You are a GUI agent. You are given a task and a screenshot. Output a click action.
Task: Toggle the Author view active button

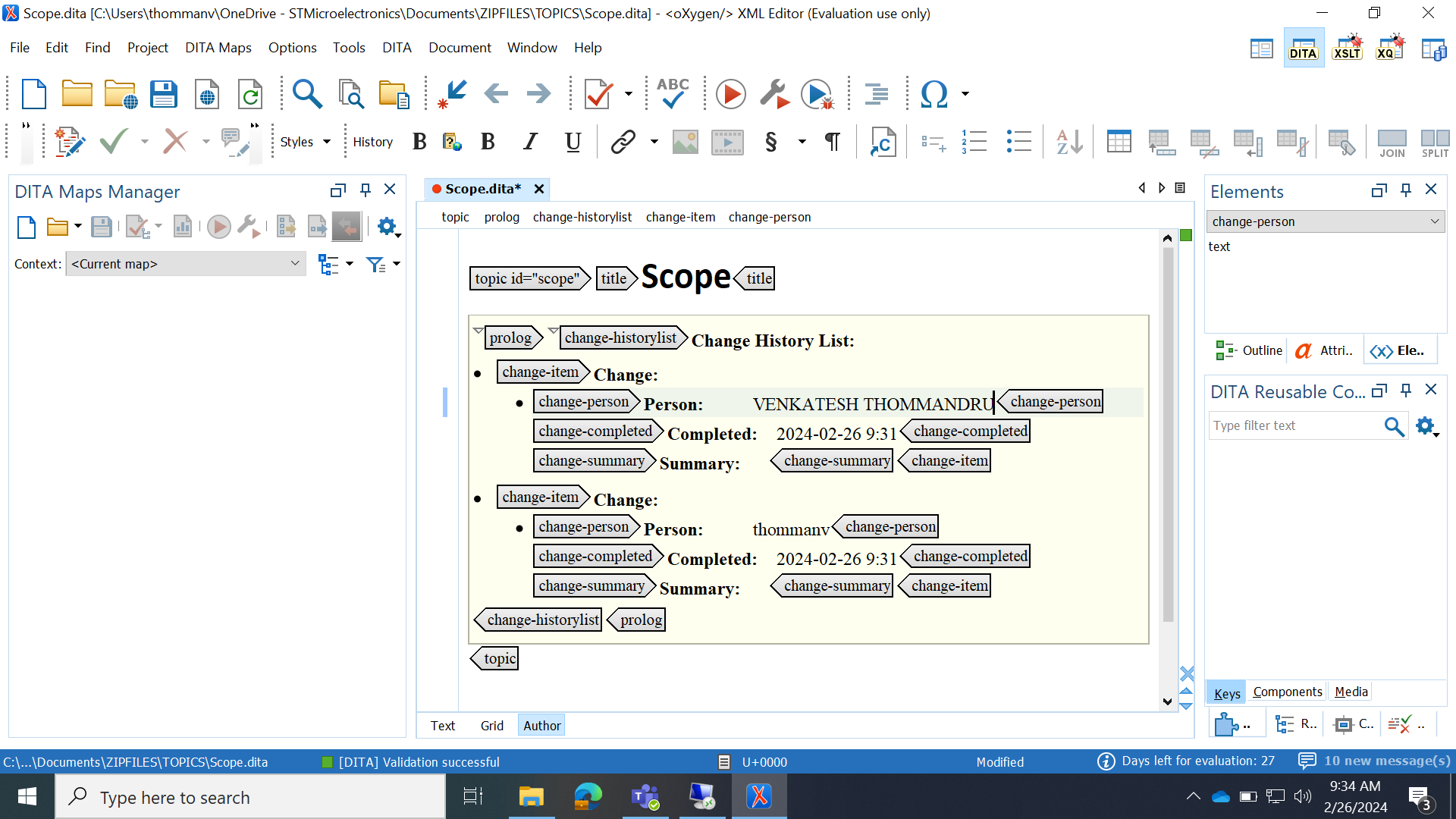[541, 725]
